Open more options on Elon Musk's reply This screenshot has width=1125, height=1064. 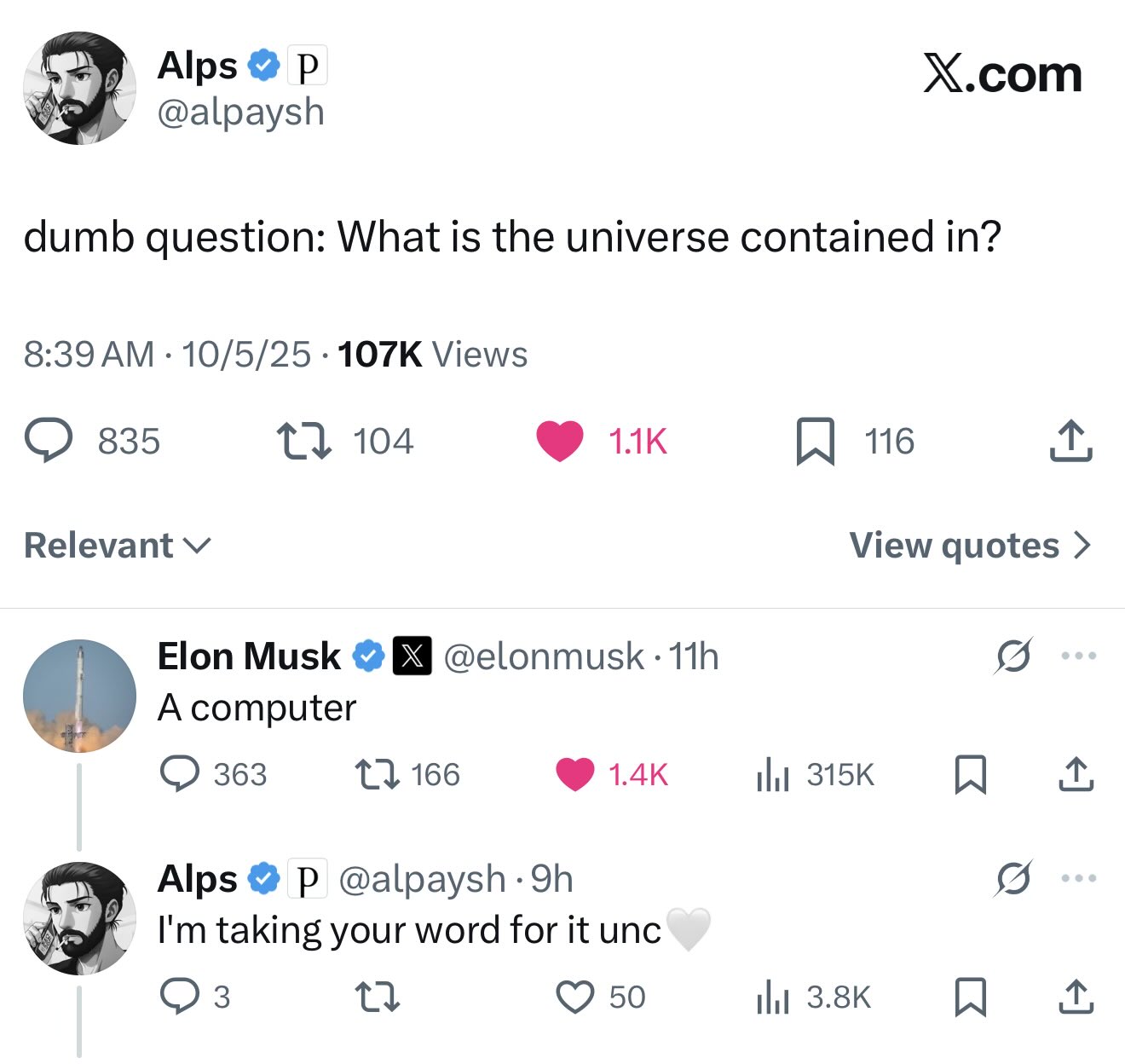[1078, 656]
